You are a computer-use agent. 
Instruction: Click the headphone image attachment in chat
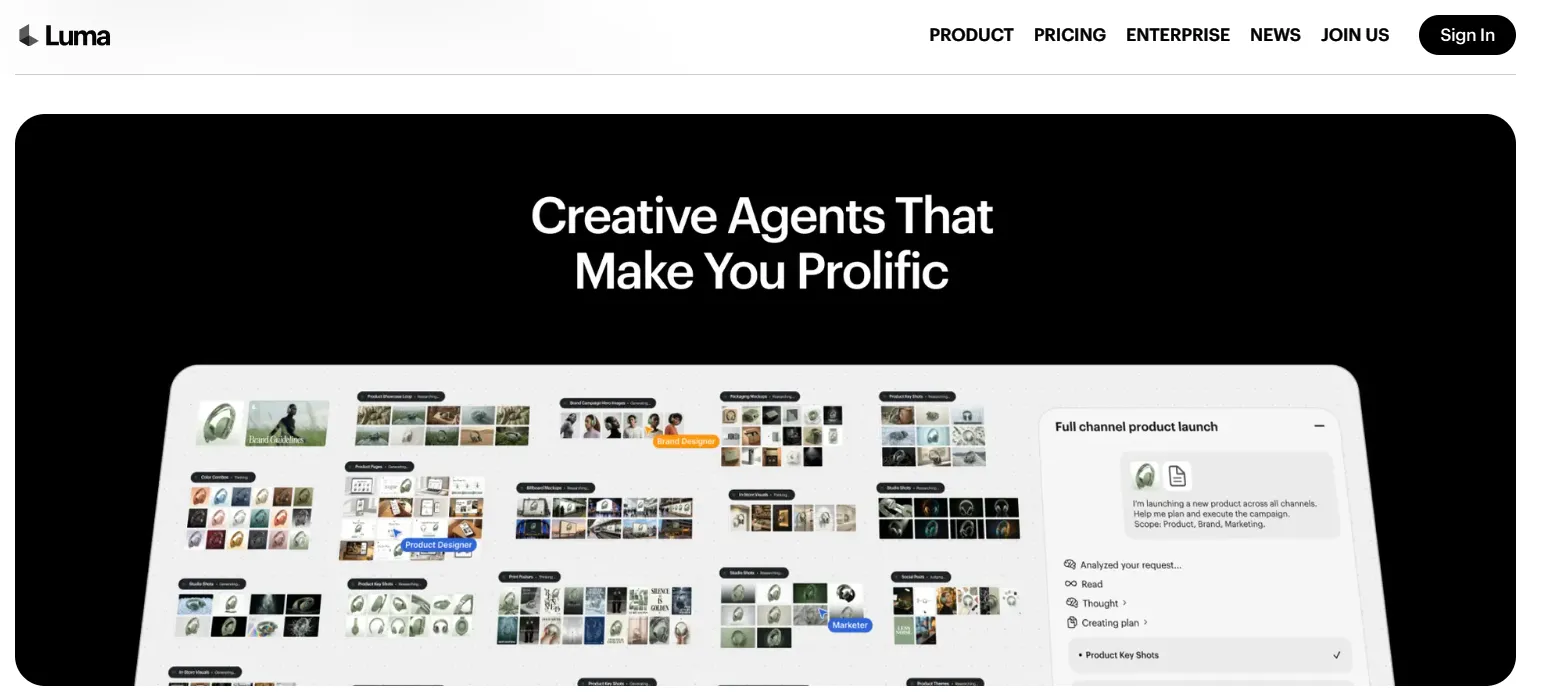[1144, 475]
